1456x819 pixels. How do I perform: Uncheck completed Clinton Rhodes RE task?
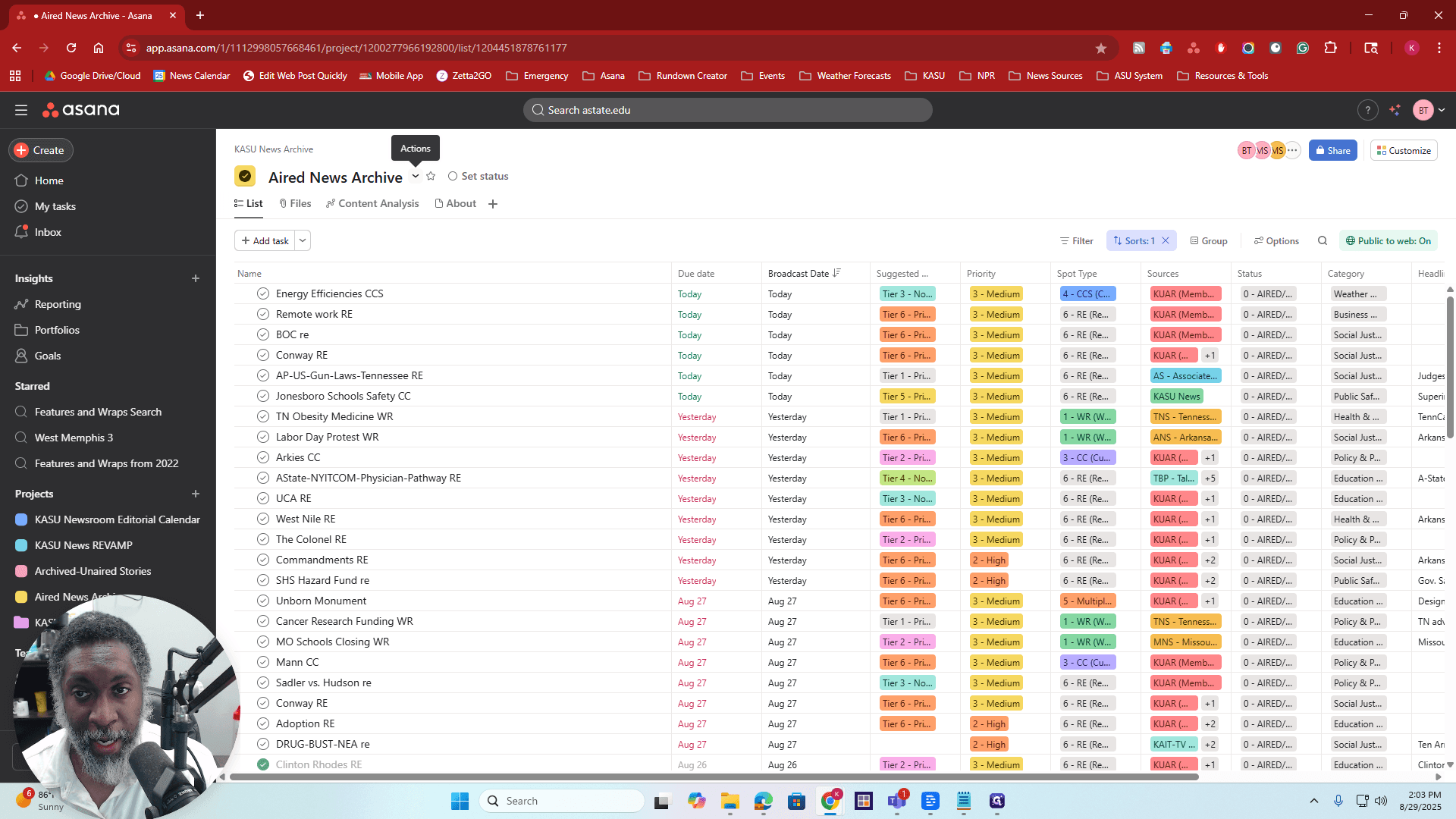pyautogui.click(x=263, y=764)
